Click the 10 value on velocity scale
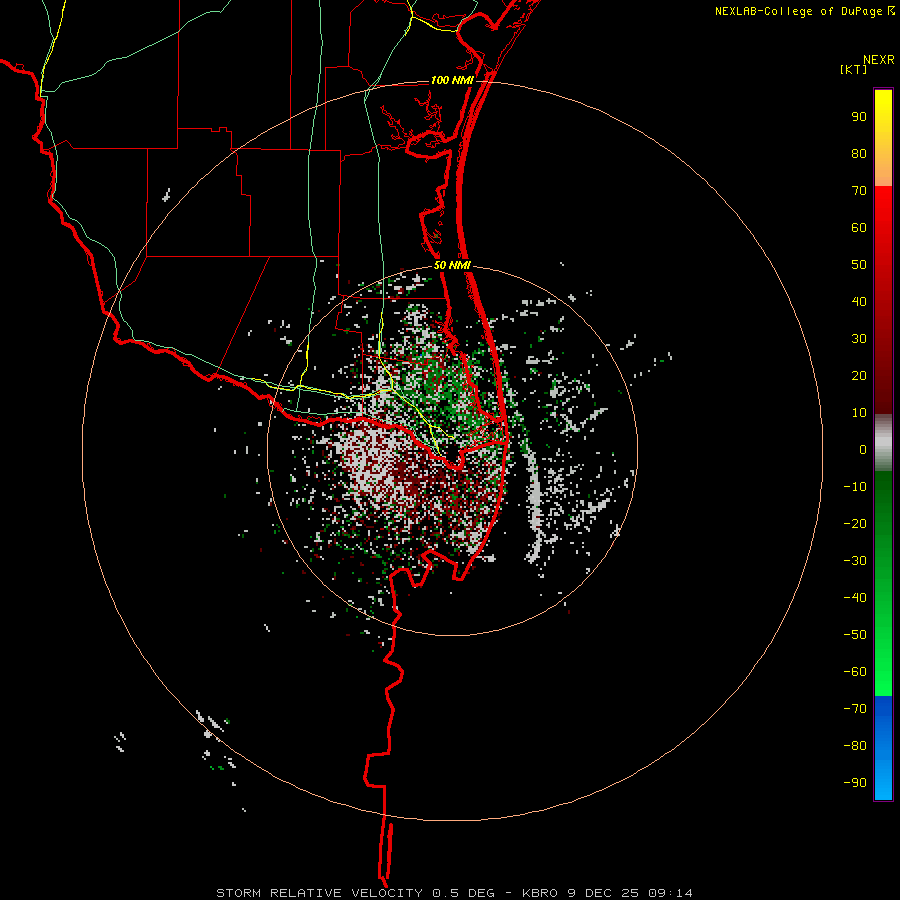The image size is (900, 900). 859,413
